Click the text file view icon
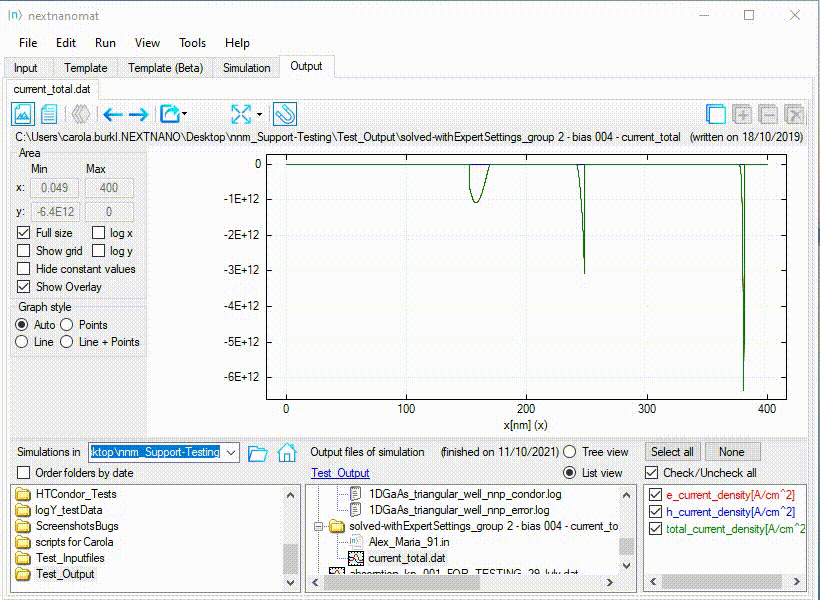The image size is (820, 600). pyautogui.click(x=49, y=114)
